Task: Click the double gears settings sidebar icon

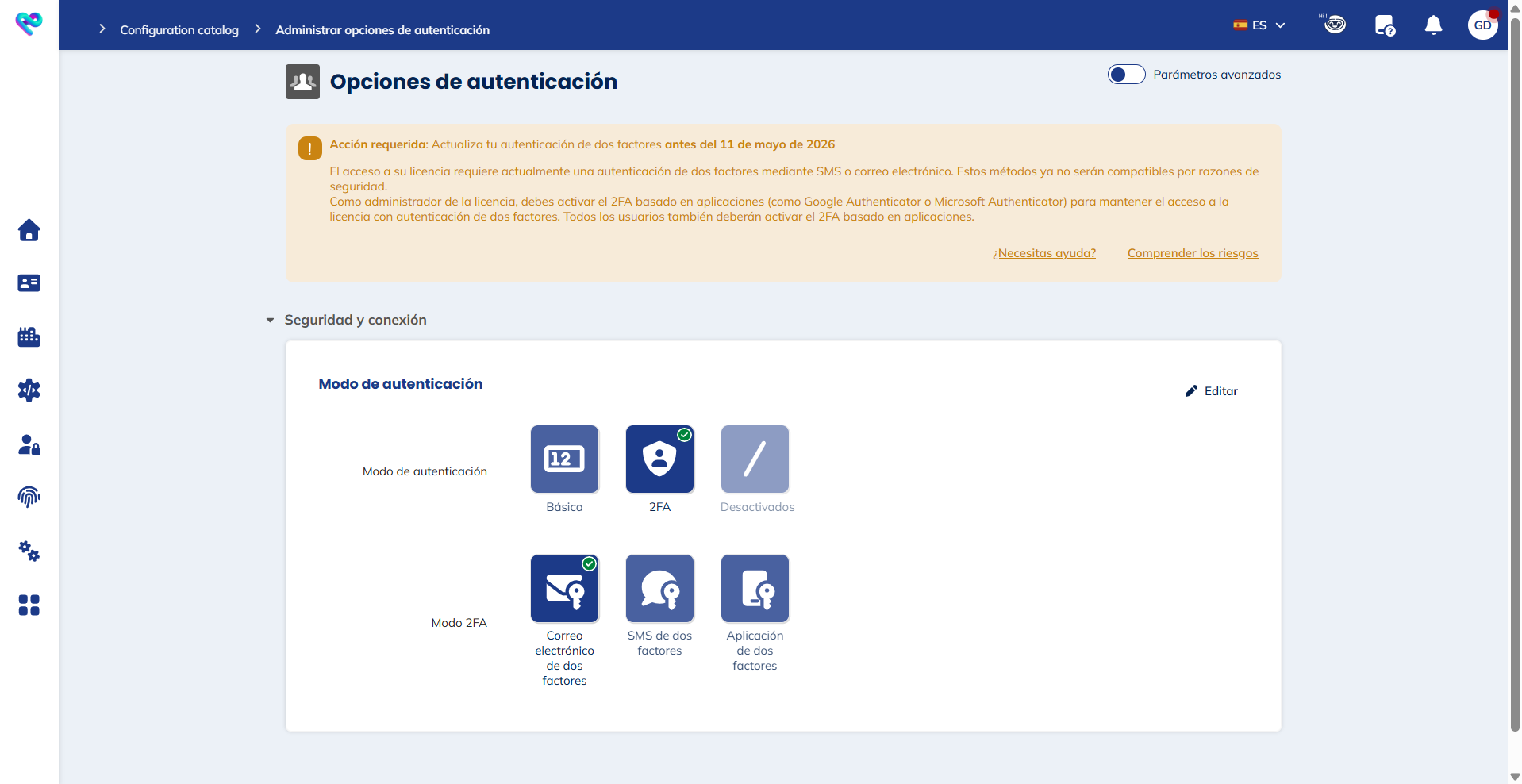Action: [x=29, y=551]
